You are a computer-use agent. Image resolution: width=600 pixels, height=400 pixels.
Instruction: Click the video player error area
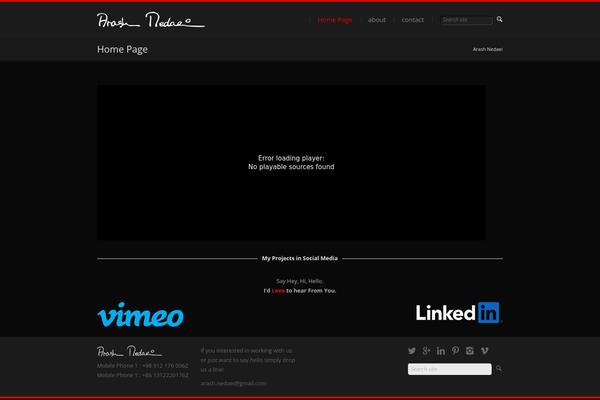coord(291,162)
